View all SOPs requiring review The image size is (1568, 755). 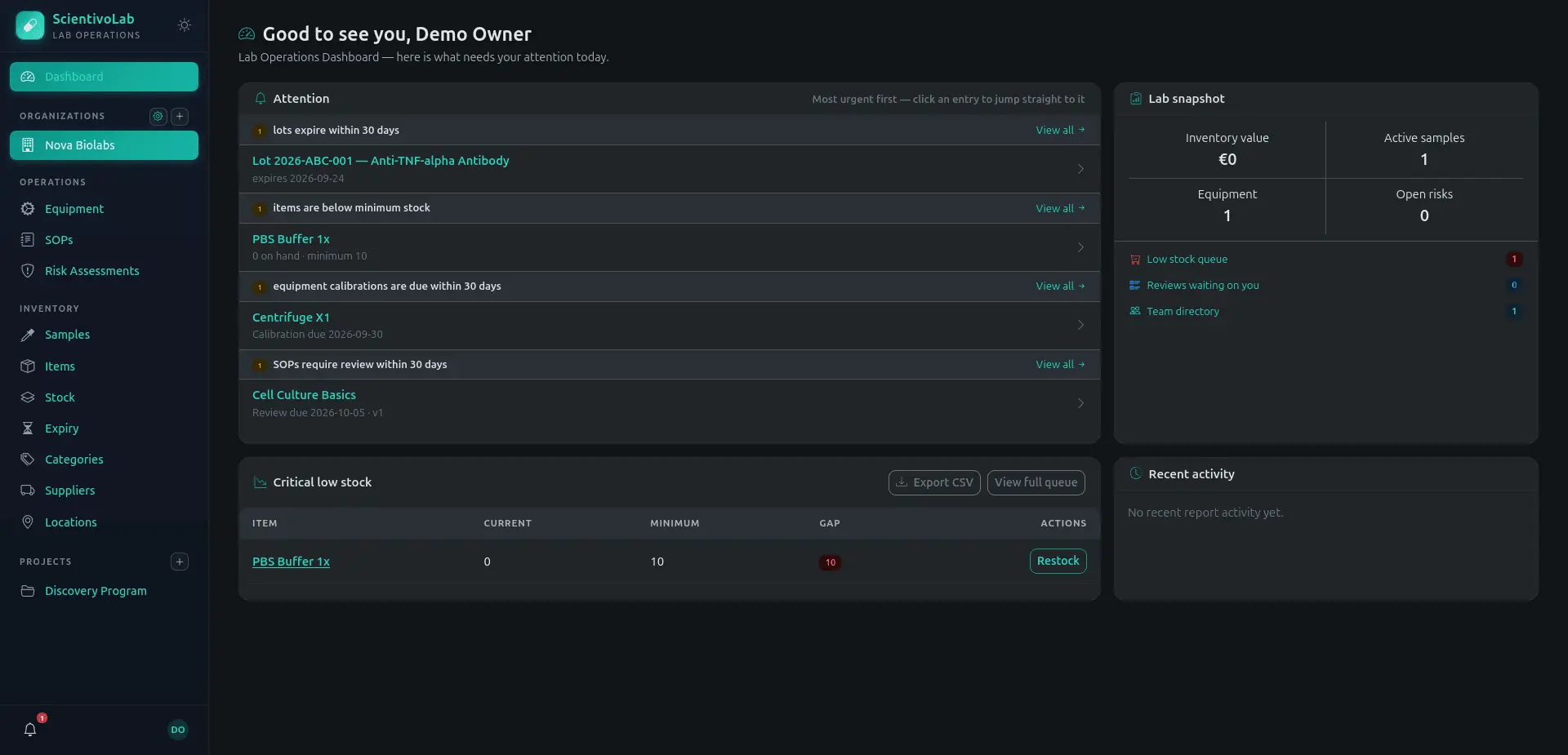click(x=1060, y=364)
